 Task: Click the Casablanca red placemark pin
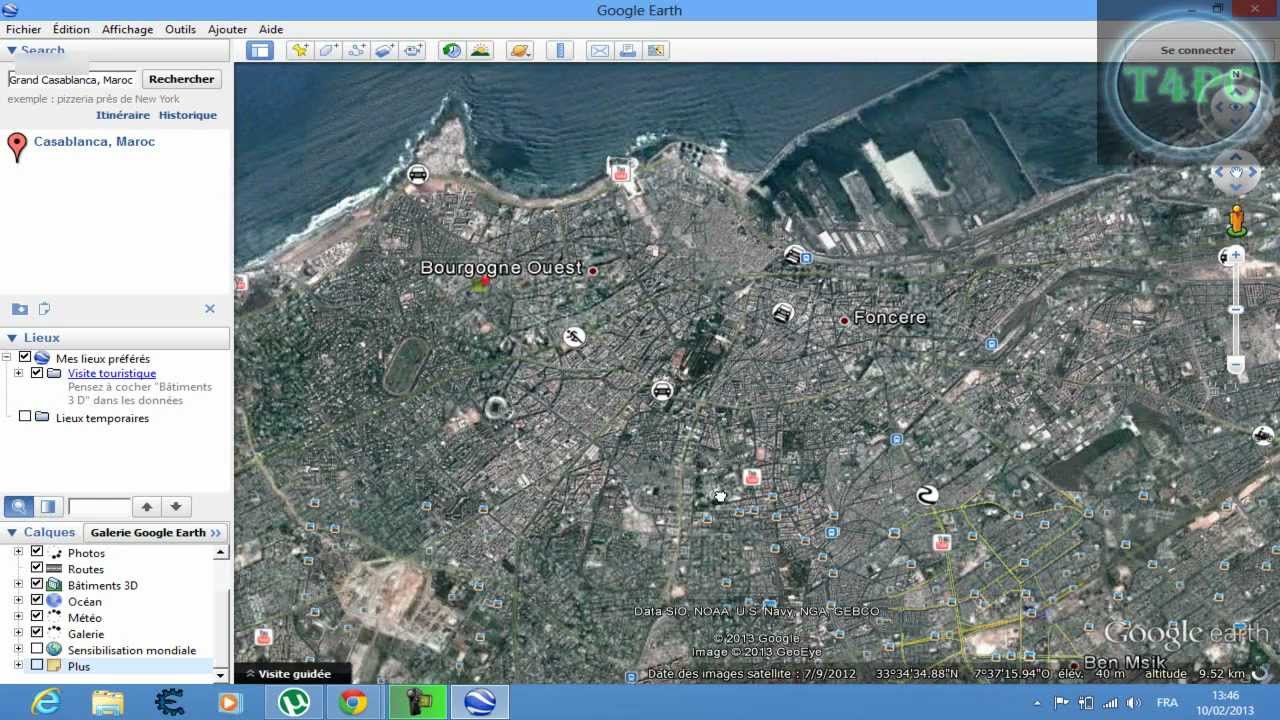17,146
